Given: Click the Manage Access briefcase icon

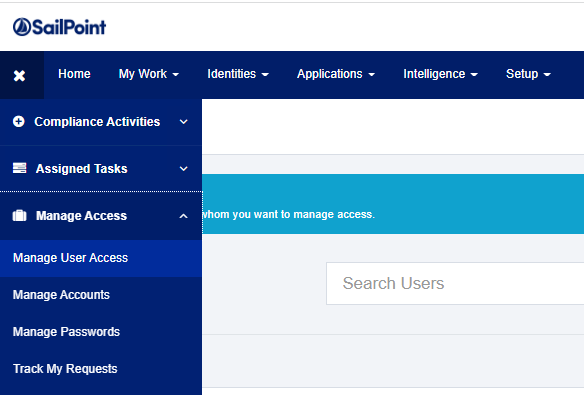Looking at the screenshot, I should tap(19, 216).
